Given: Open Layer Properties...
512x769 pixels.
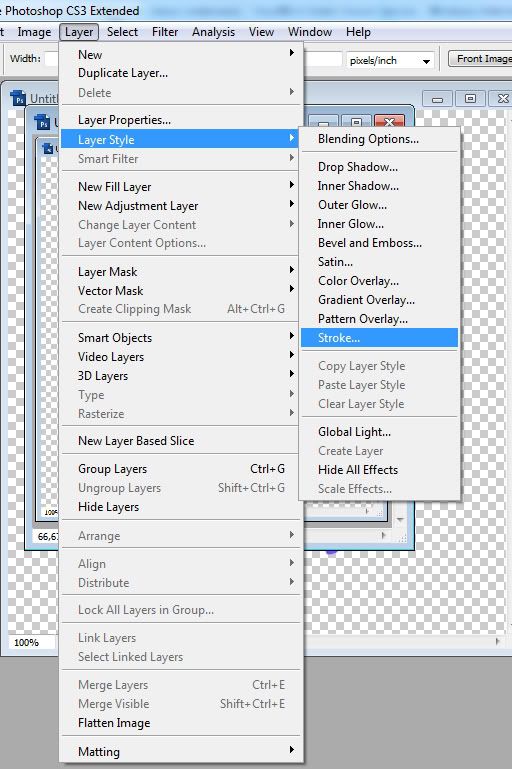Looking at the screenshot, I should coord(180,120).
